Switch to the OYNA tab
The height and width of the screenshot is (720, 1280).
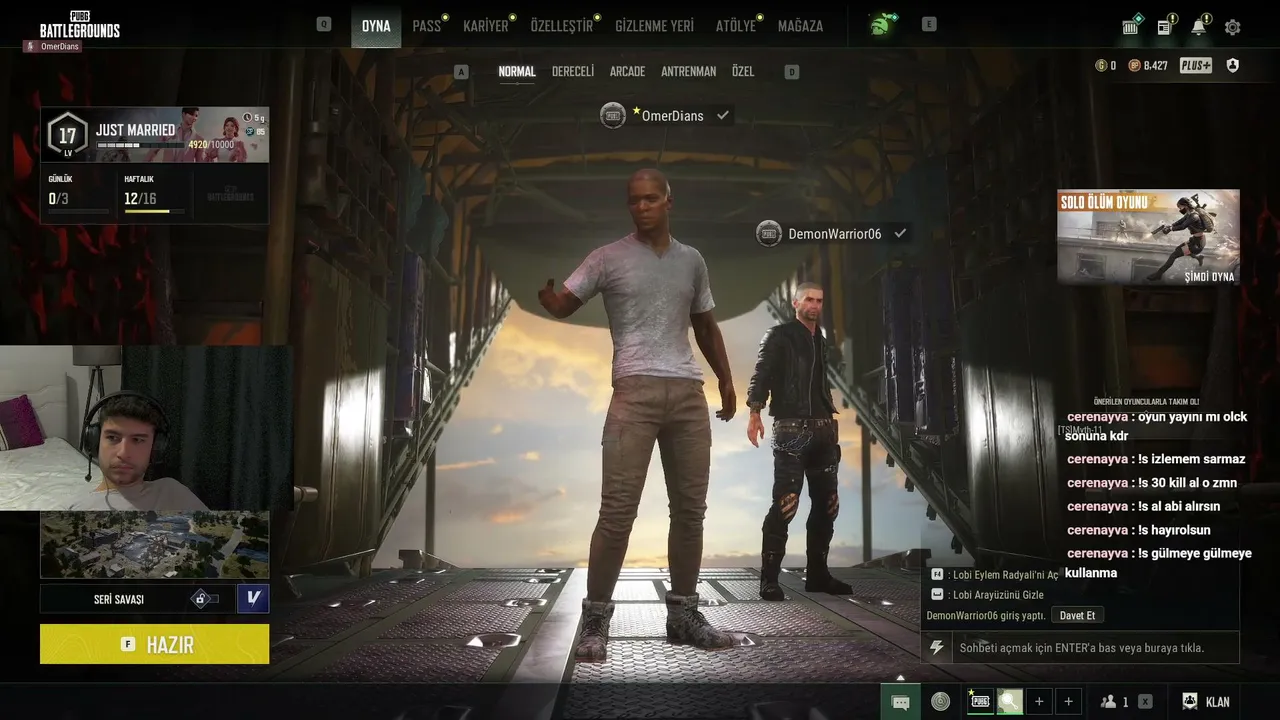(376, 26)
